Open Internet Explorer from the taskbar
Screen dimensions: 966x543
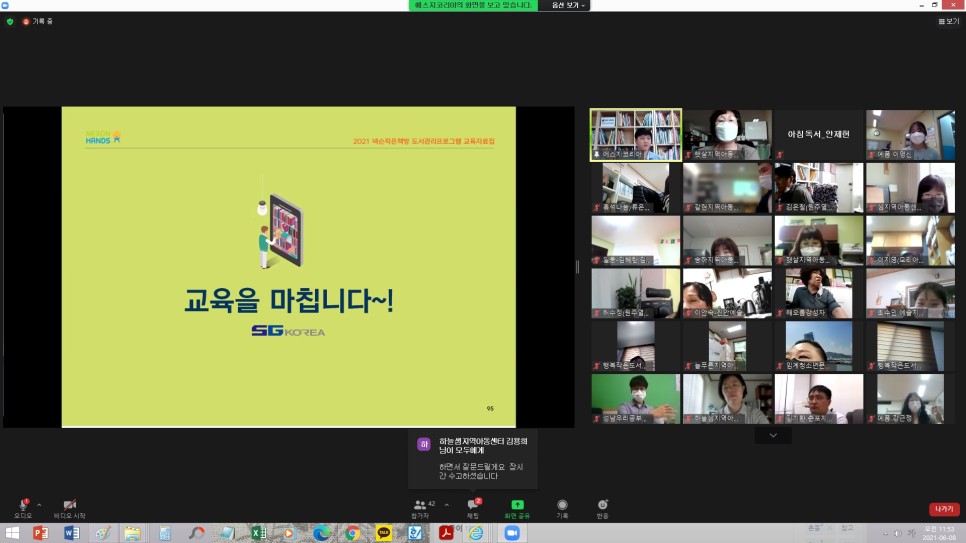coord(476,533)
